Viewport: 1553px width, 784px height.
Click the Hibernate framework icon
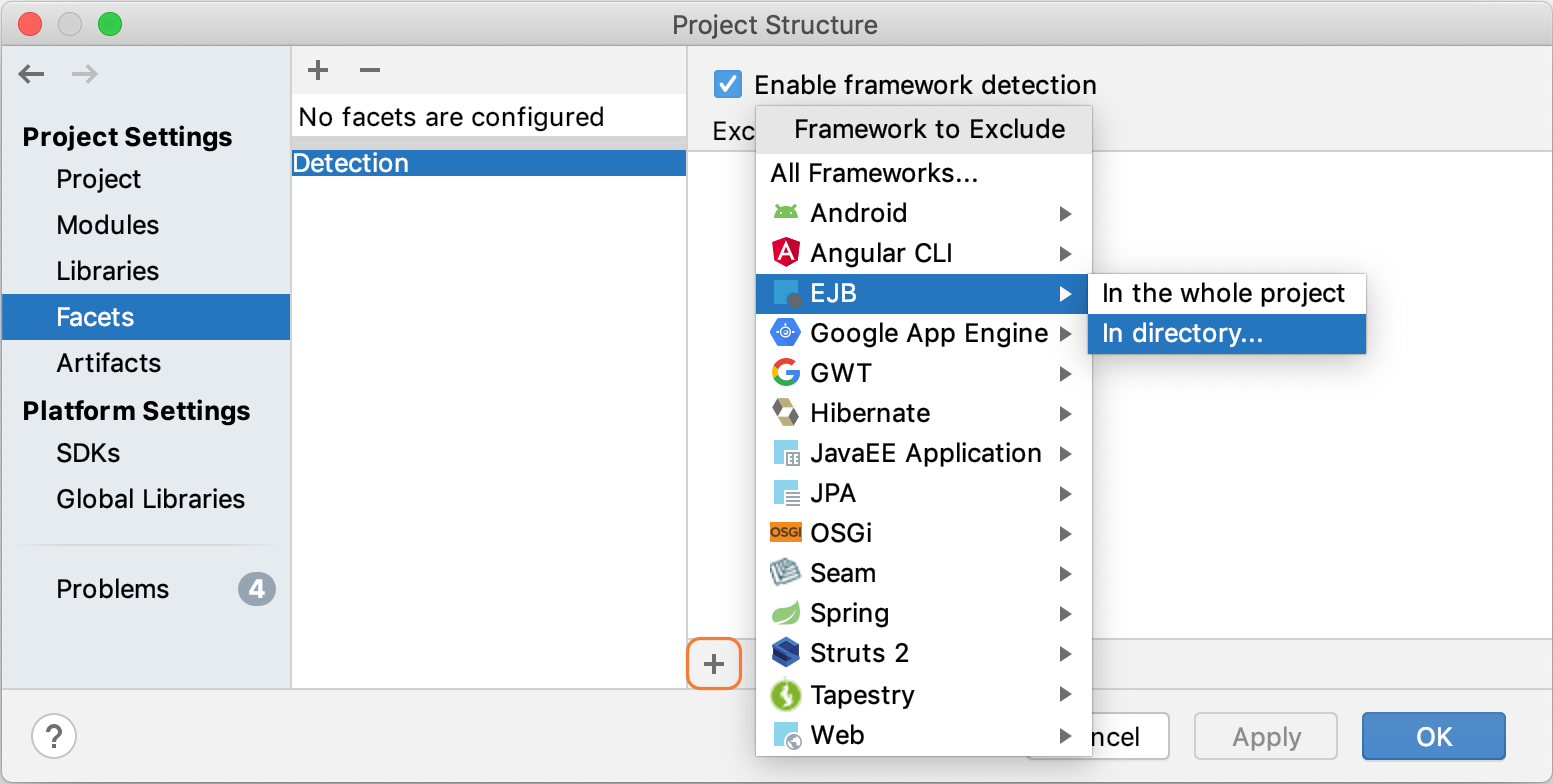(786, 413)
